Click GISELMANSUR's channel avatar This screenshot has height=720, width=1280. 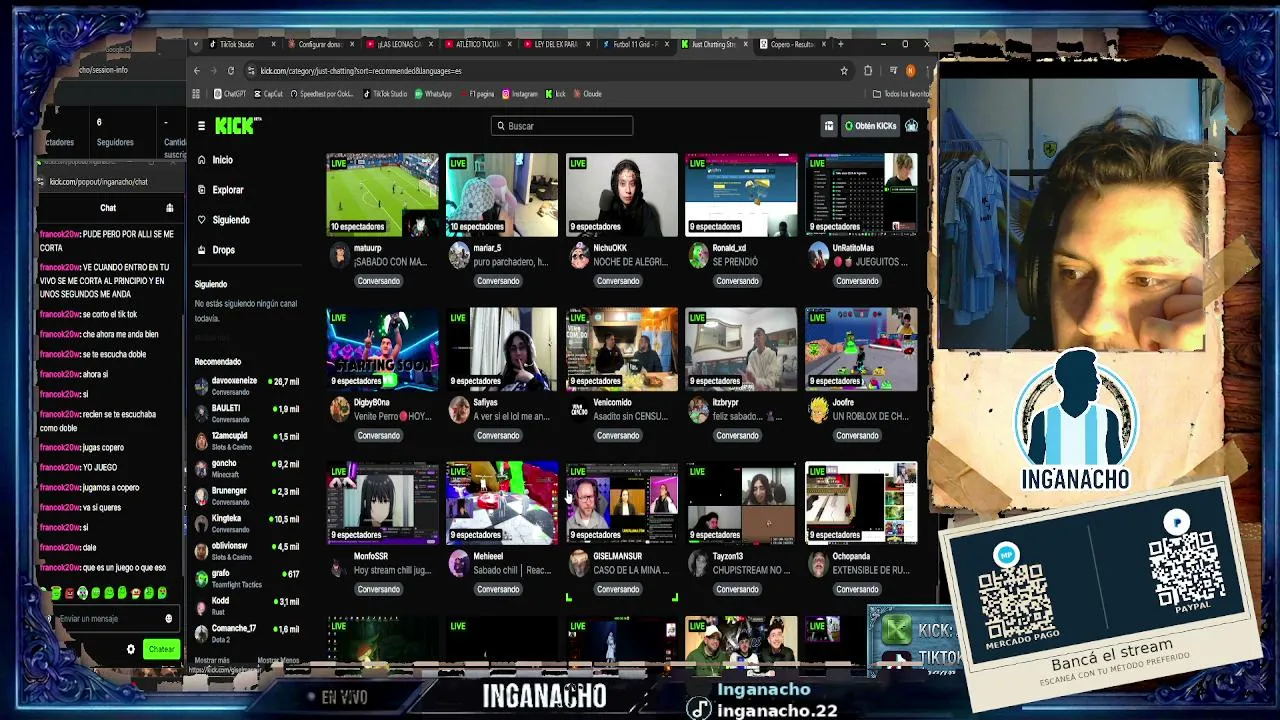point(579,564)
